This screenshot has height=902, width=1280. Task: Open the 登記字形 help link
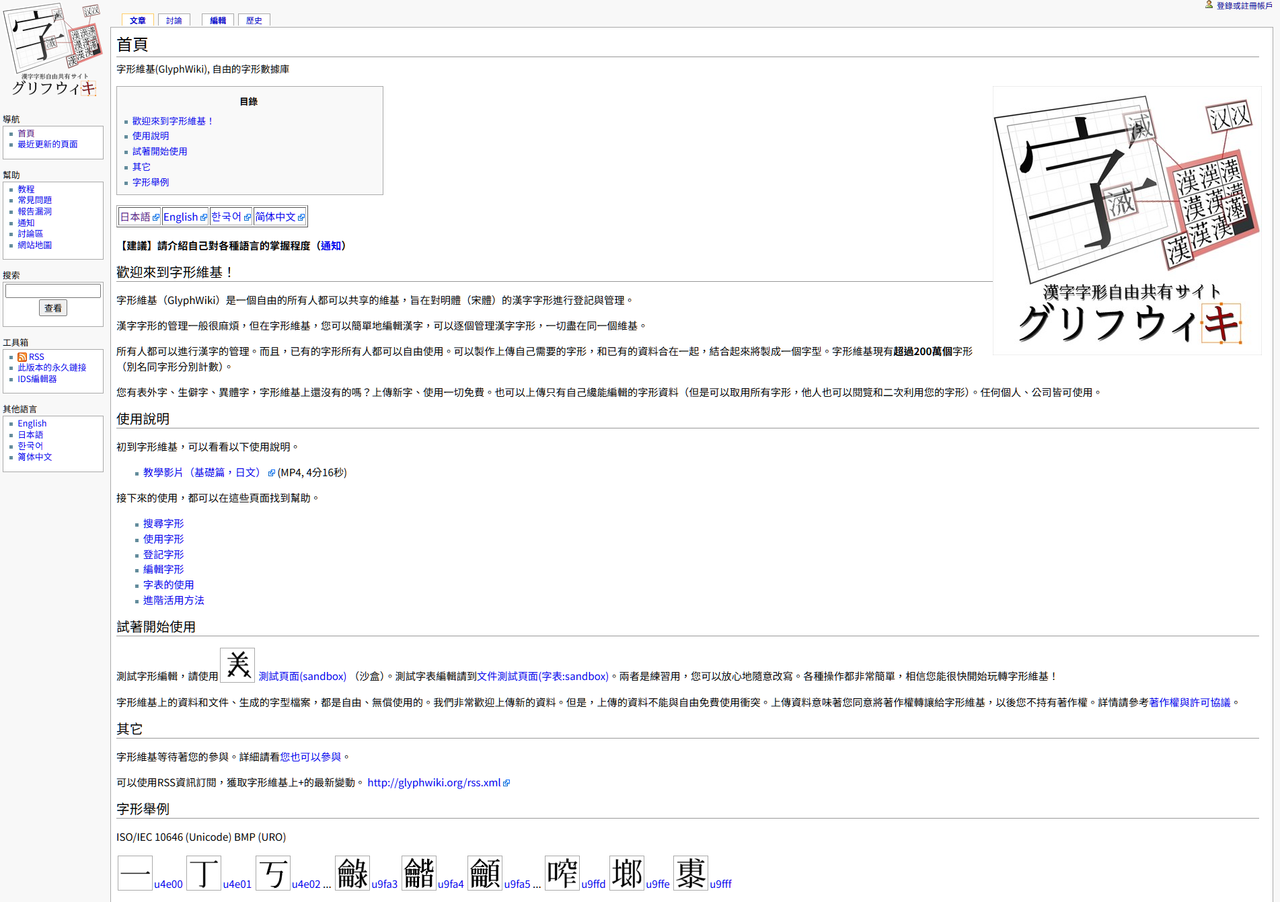163,555
